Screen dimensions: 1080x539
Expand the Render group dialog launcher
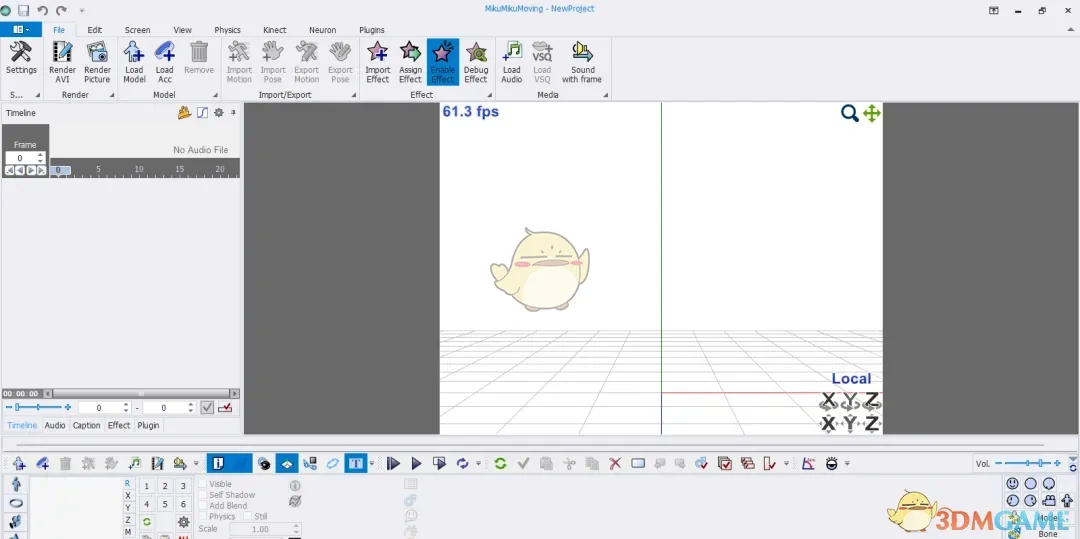click(x=112, y=96)
